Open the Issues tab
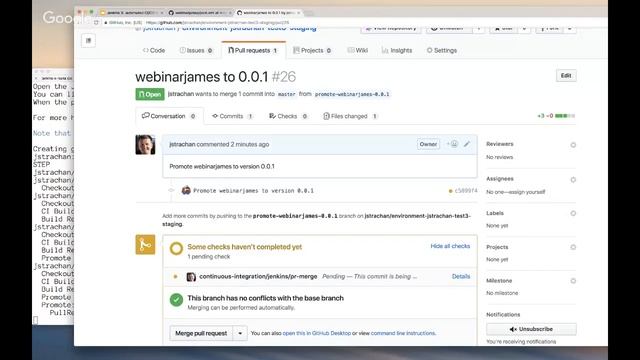 [x=196, y=50]
